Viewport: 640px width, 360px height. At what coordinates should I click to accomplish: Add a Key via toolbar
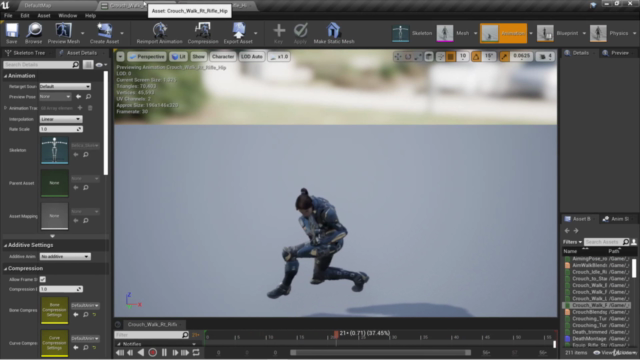pyautogui.click(x=279, y=33)
